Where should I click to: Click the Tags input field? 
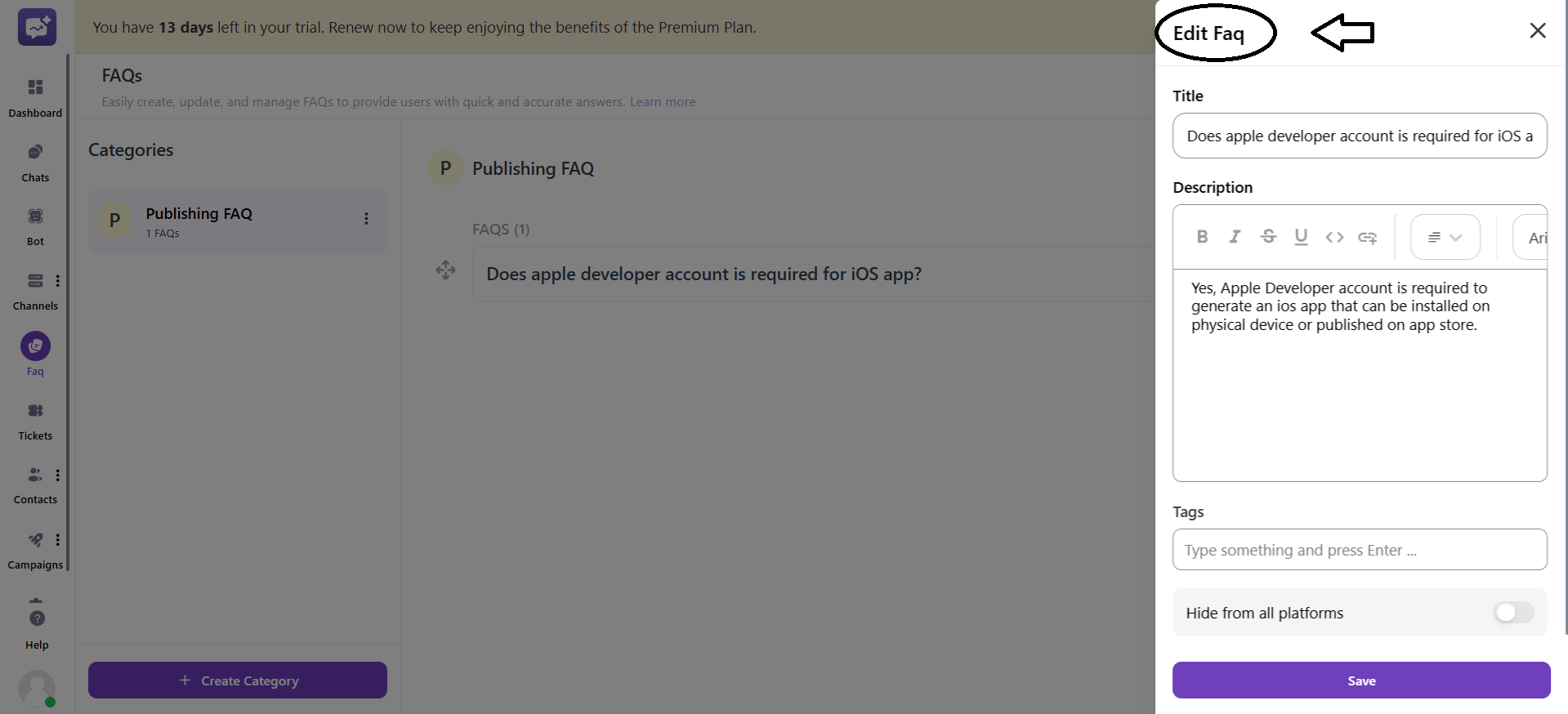coord(1360,550)
